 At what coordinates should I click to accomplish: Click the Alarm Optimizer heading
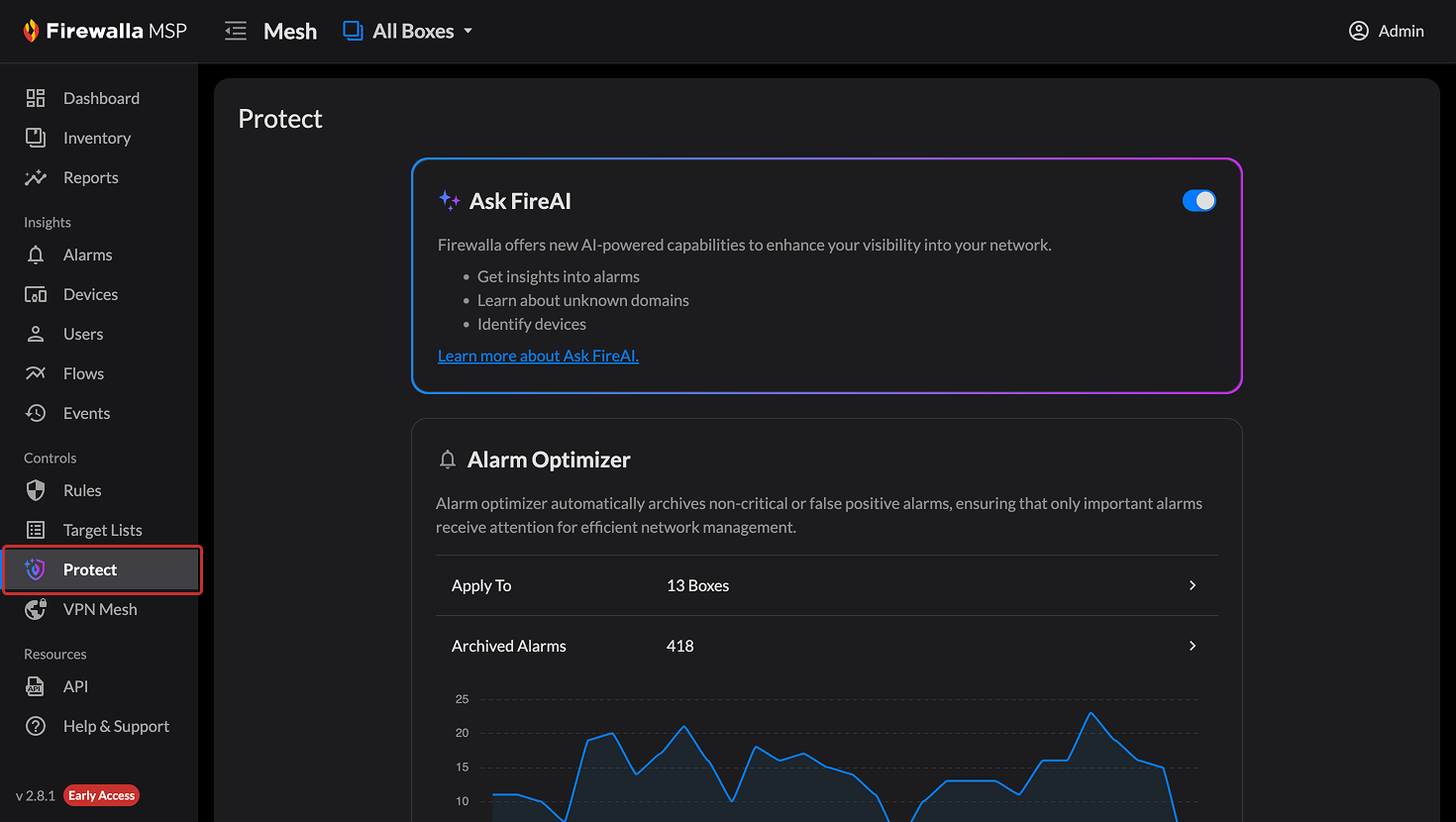point(549,460)
